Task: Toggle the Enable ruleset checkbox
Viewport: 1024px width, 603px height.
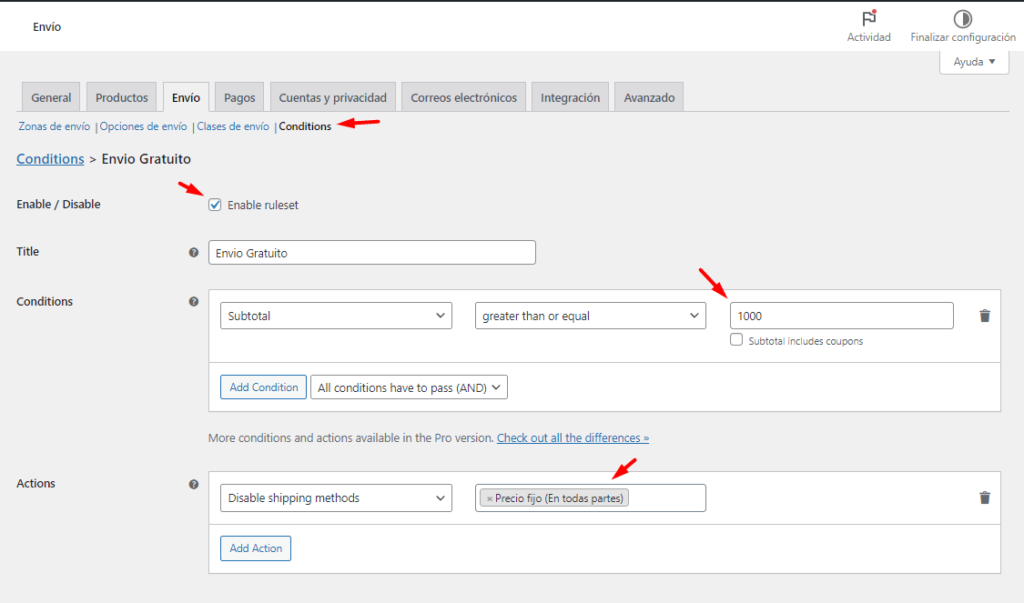Action: 215,204
